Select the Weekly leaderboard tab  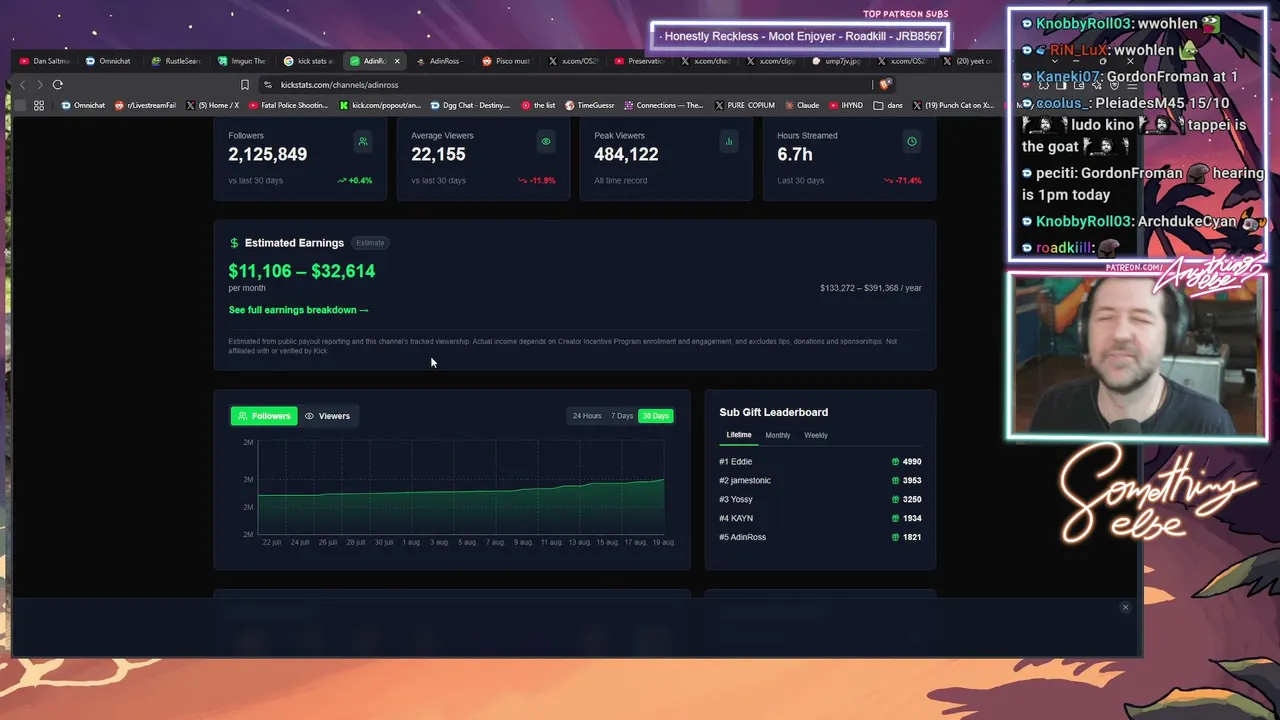816,435
